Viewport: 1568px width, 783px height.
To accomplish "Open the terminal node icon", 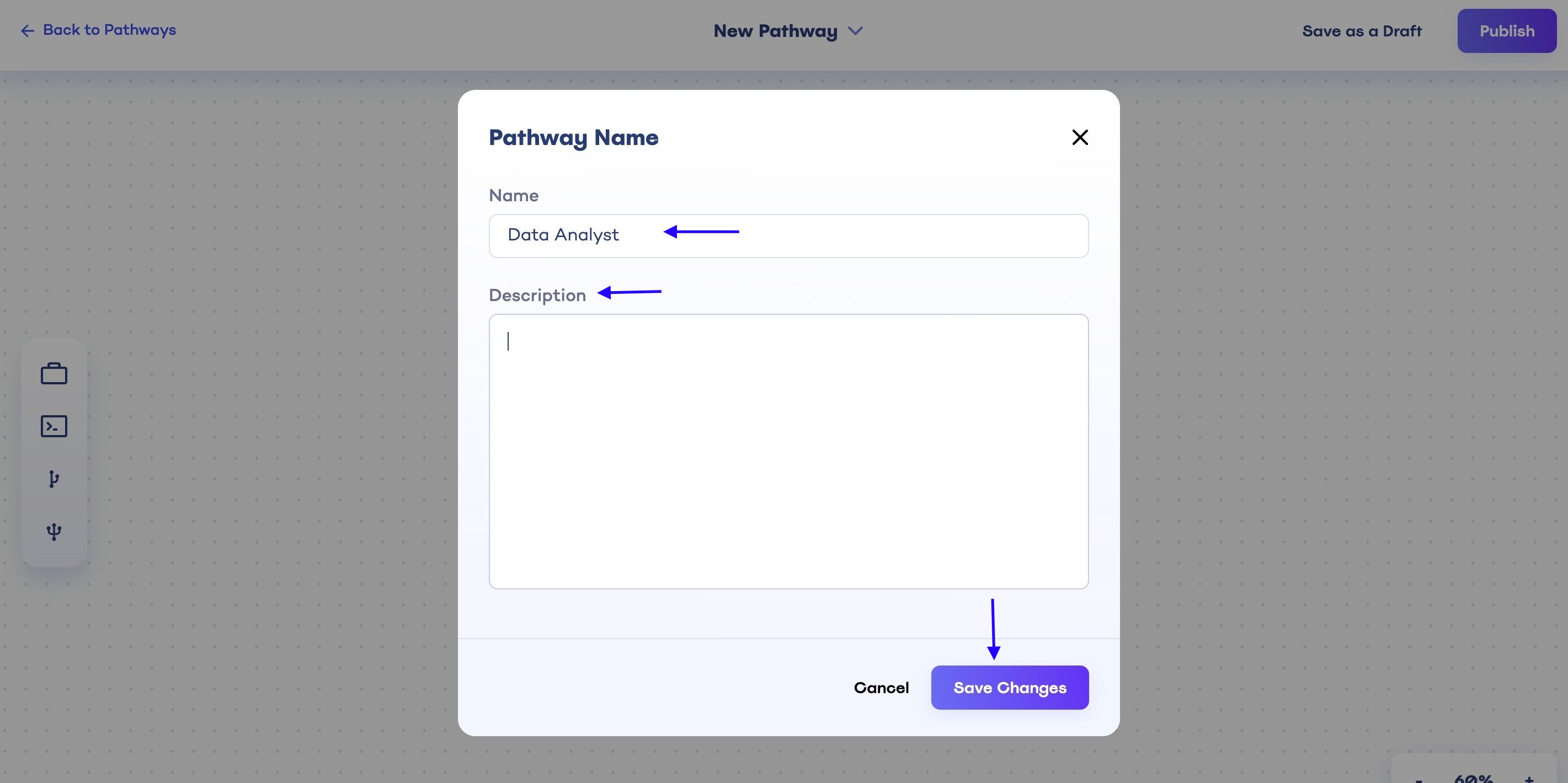I will pyautogui.click(x=54, y=426).
